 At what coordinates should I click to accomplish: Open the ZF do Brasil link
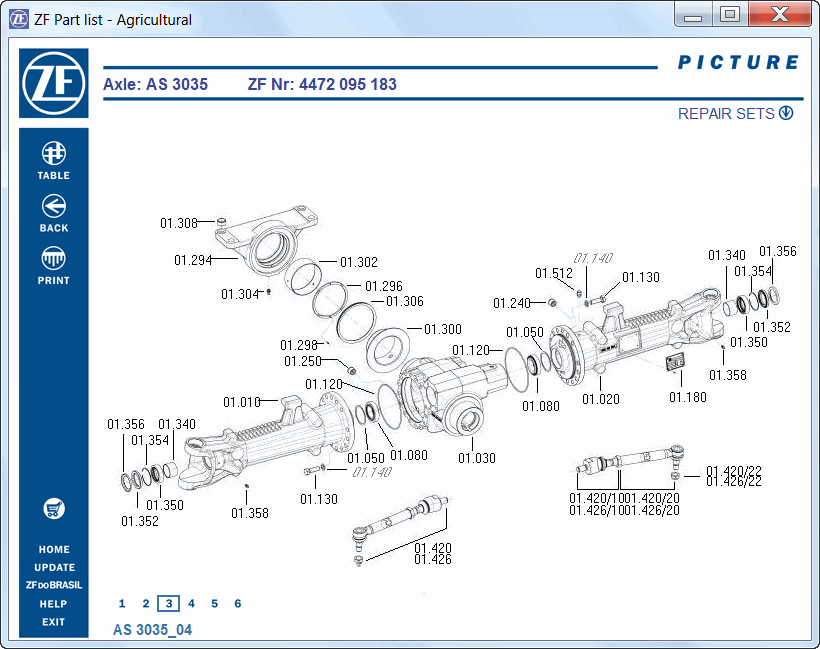pos(54,585)
